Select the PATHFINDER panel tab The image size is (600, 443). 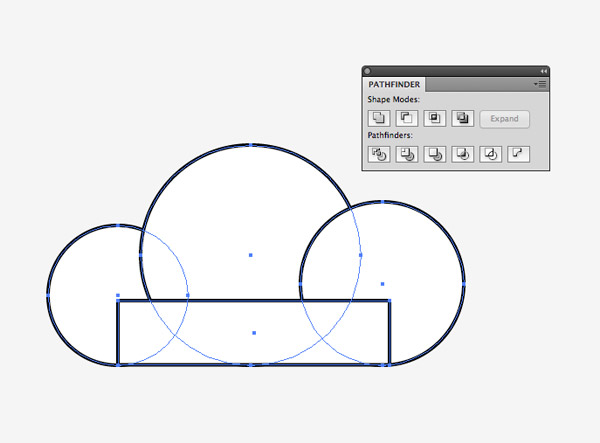394,85
